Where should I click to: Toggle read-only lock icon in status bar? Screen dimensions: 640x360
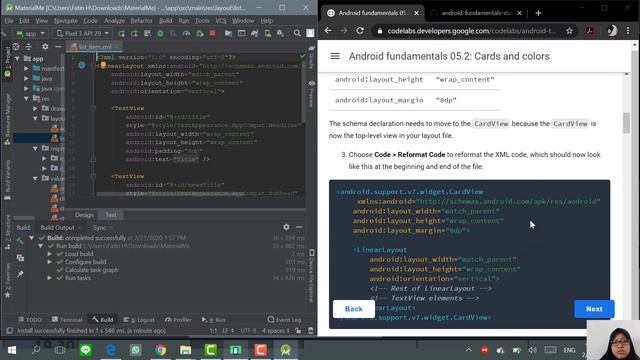pos(298,331)
